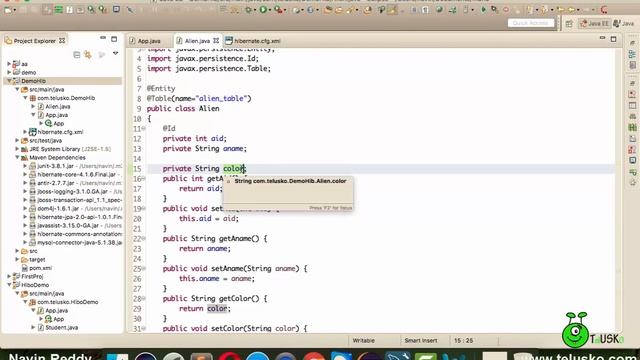The width and height of the screenshot is (640, 360).
Task: Open the Run configurations dropdown arrow
Action: (x=270, y=10)
